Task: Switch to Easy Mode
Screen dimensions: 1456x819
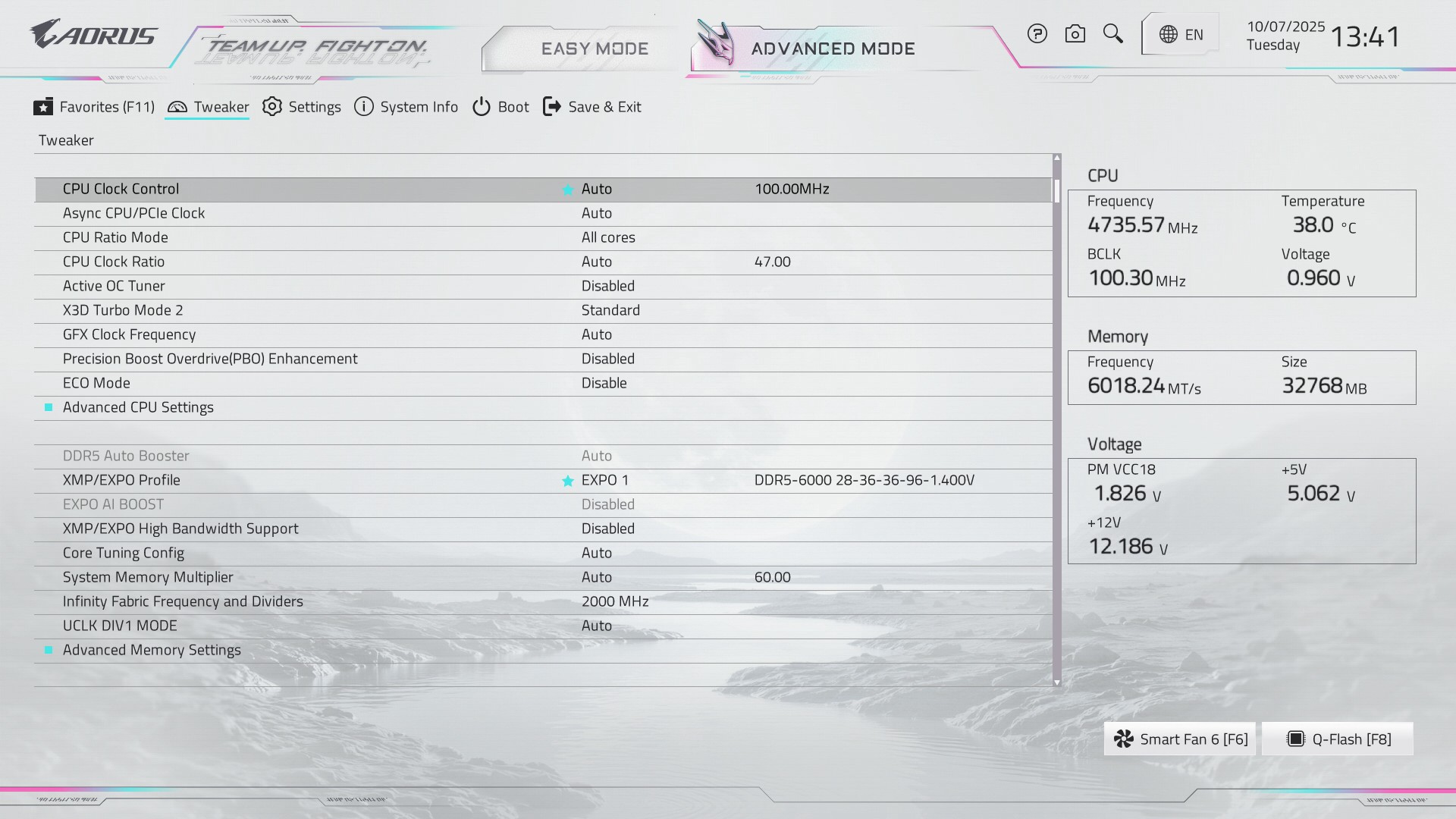Action: pos(595,49)
